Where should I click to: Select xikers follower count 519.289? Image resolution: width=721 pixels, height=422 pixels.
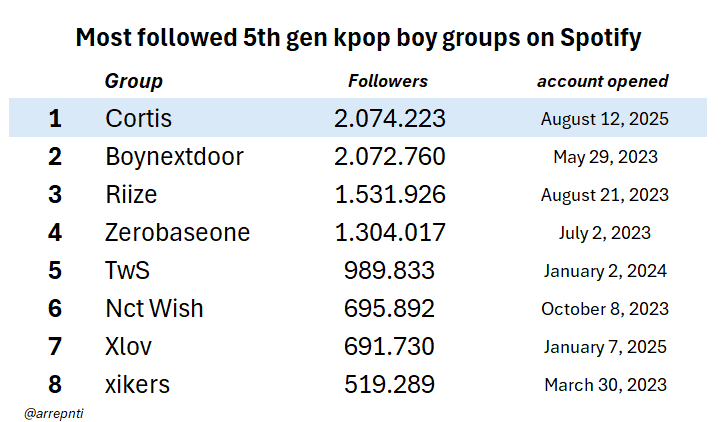click(389, 384)
